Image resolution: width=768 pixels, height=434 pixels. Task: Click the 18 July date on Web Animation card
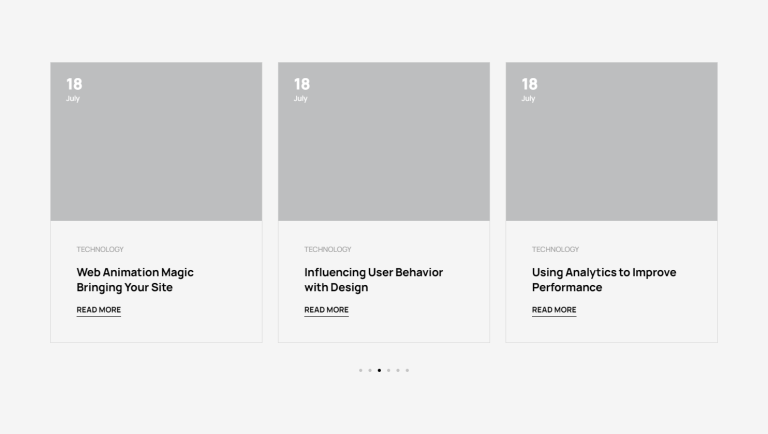pos(74,88)
